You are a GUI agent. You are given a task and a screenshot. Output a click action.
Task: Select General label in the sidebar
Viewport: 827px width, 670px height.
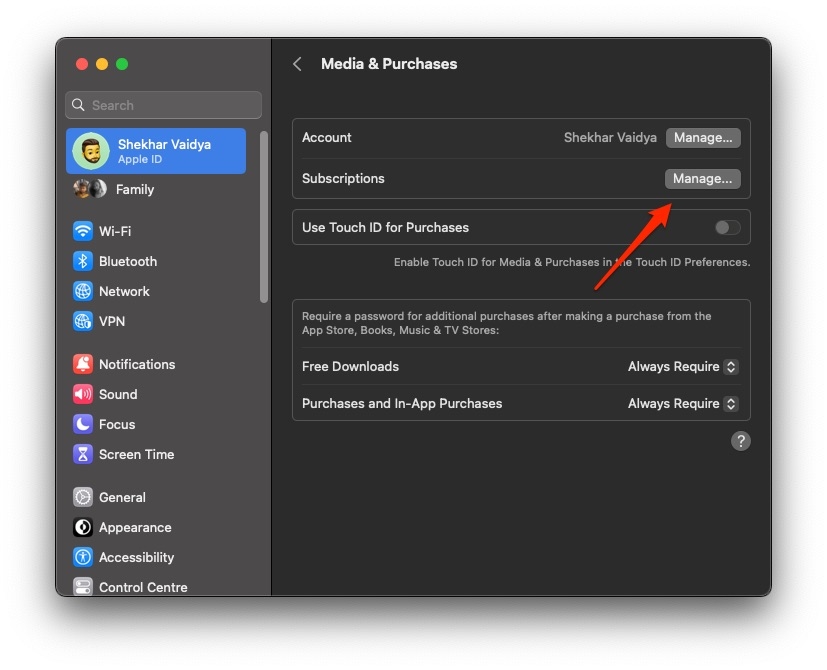coord(122,497)
